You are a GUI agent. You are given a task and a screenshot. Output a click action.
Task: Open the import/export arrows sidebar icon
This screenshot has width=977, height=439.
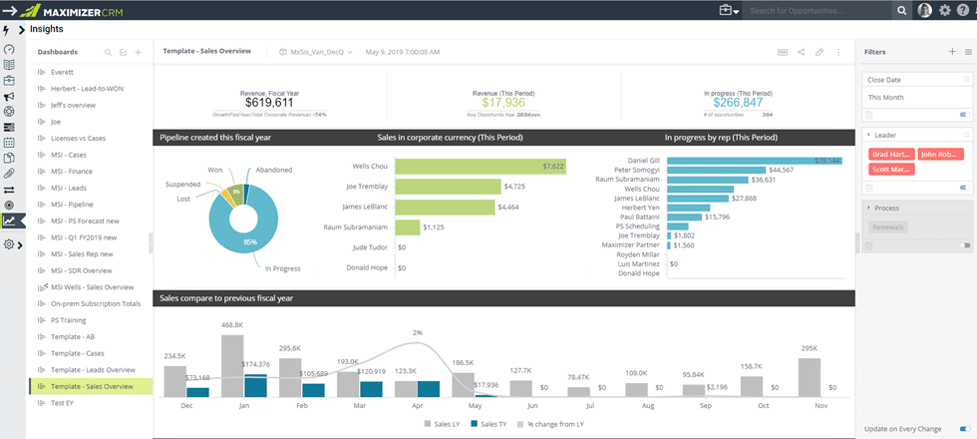coord(9,189)
